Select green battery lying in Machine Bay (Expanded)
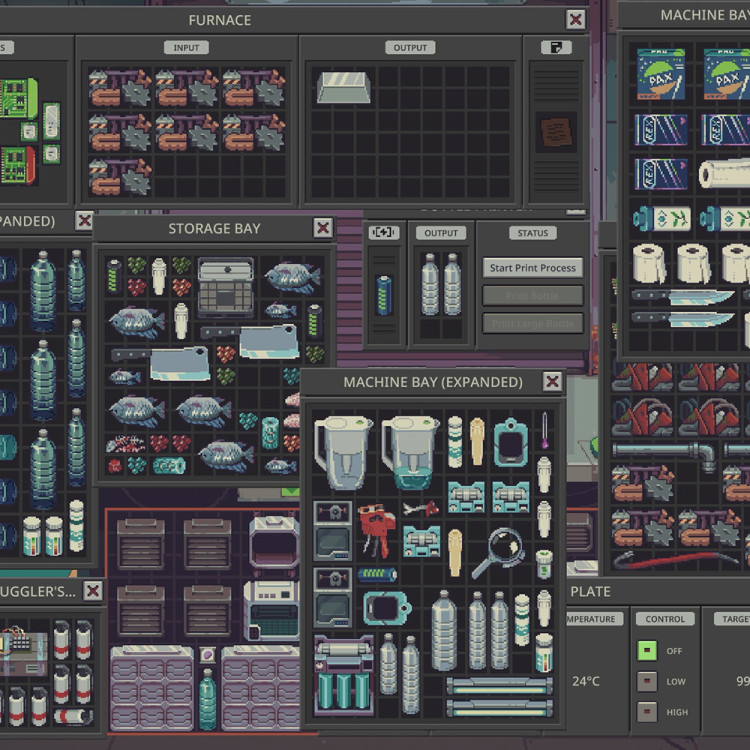The height and width of the screenshot is (750, 750). (377, 574)
